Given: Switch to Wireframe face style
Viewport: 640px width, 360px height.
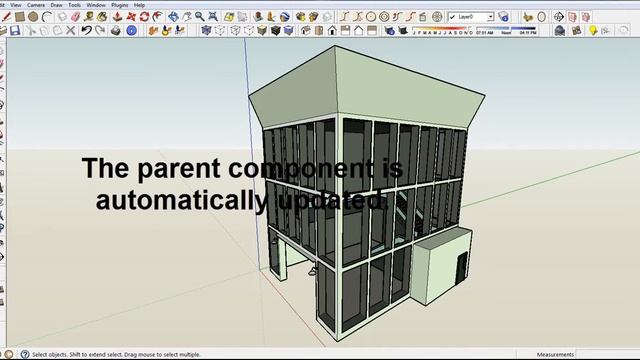Looking at the screenshot, I should pos(235,31).
